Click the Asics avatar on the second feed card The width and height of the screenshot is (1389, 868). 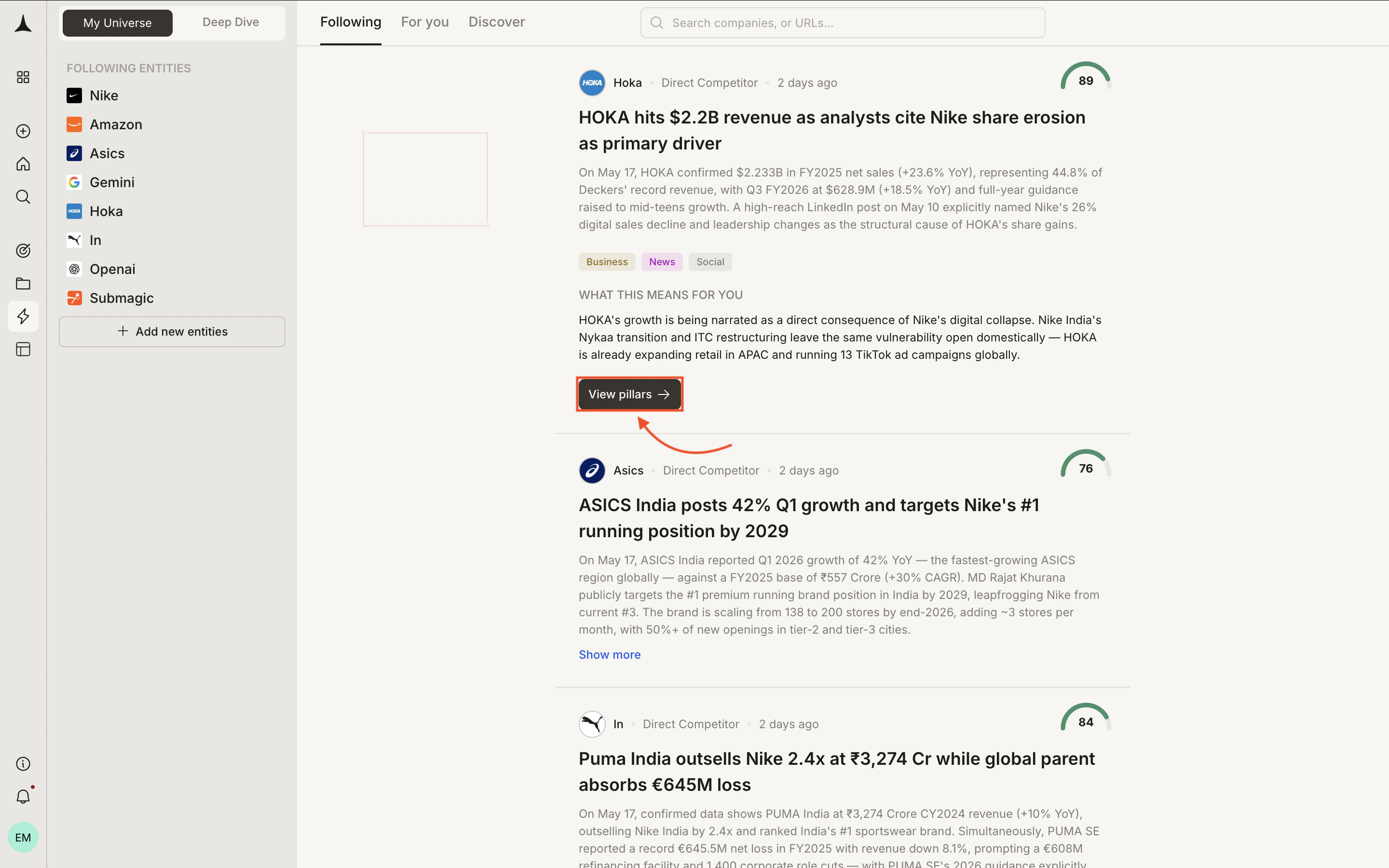592,471
